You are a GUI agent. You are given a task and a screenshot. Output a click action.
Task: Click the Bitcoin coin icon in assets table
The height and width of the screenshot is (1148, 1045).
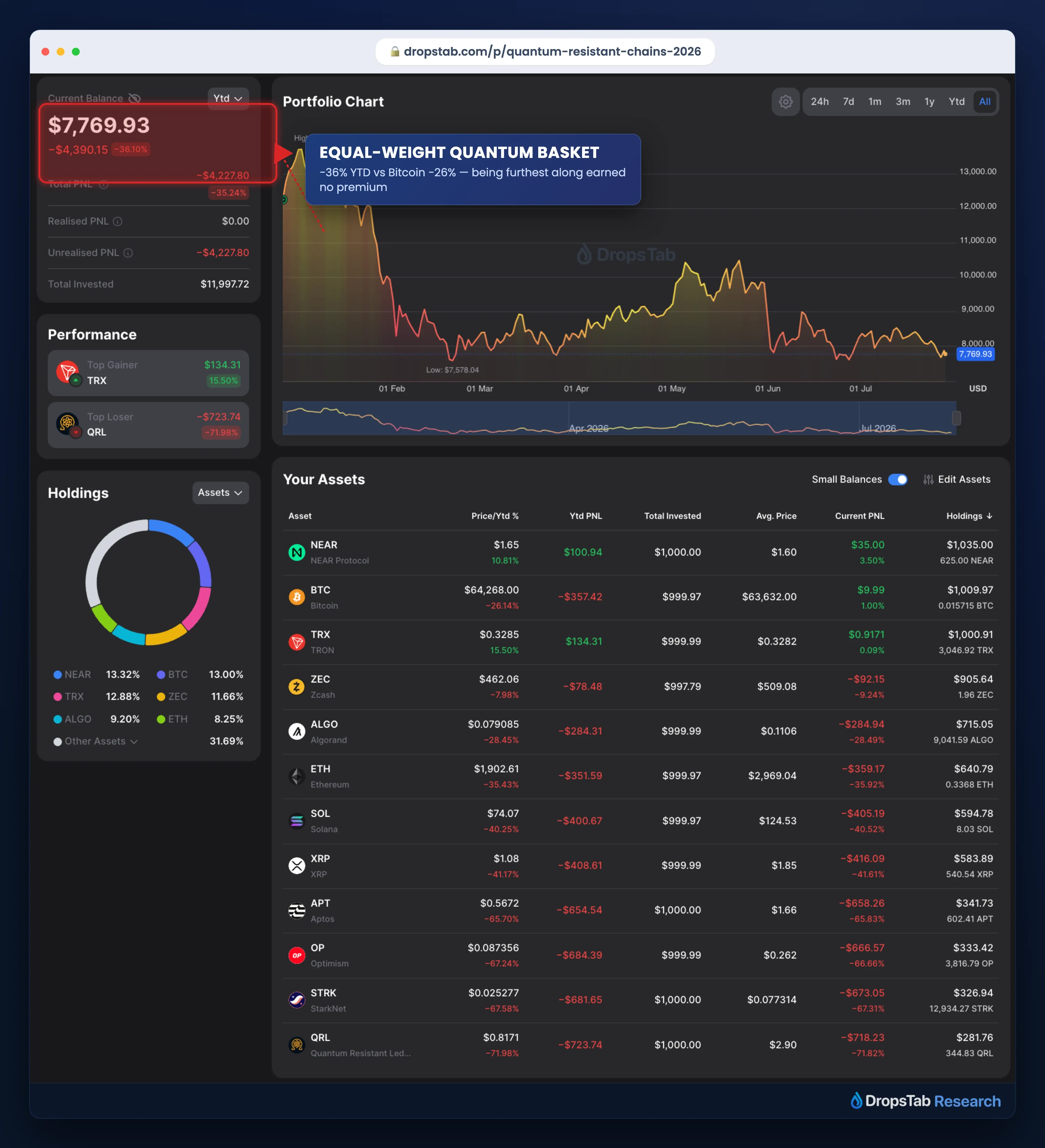(x=297, y=597)
